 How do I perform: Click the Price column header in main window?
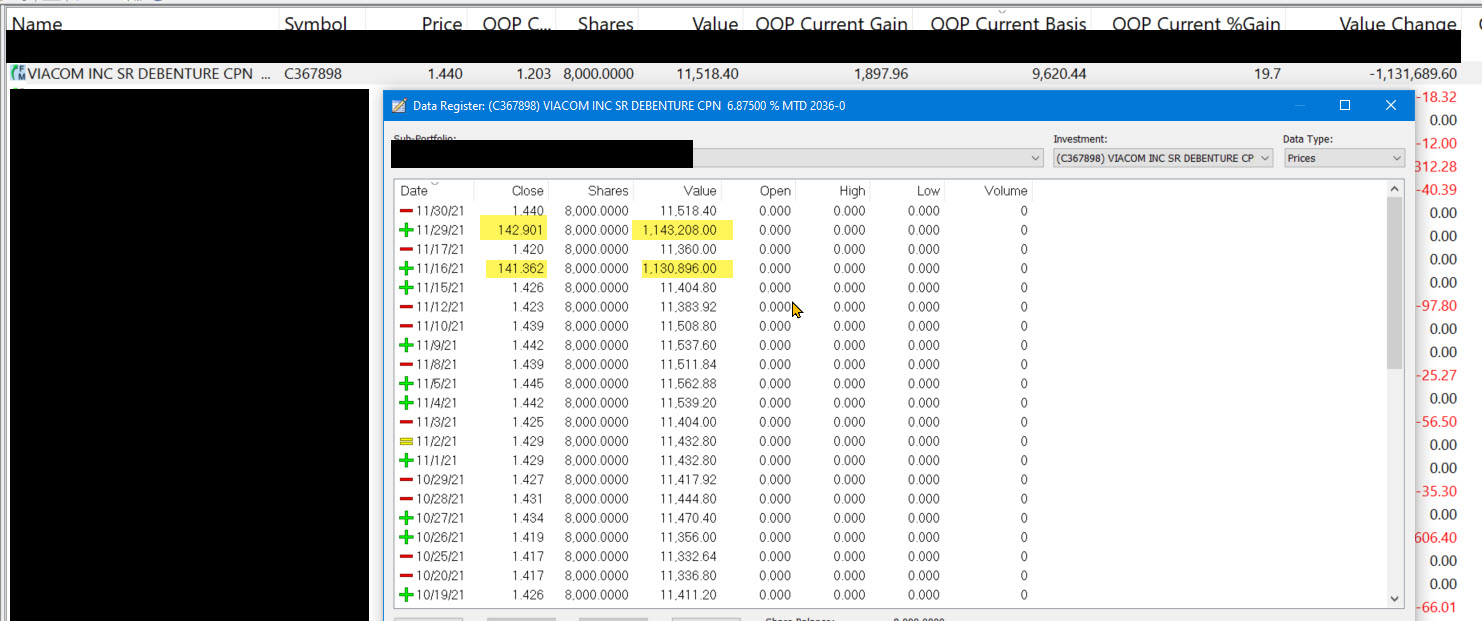click(418, 23)
